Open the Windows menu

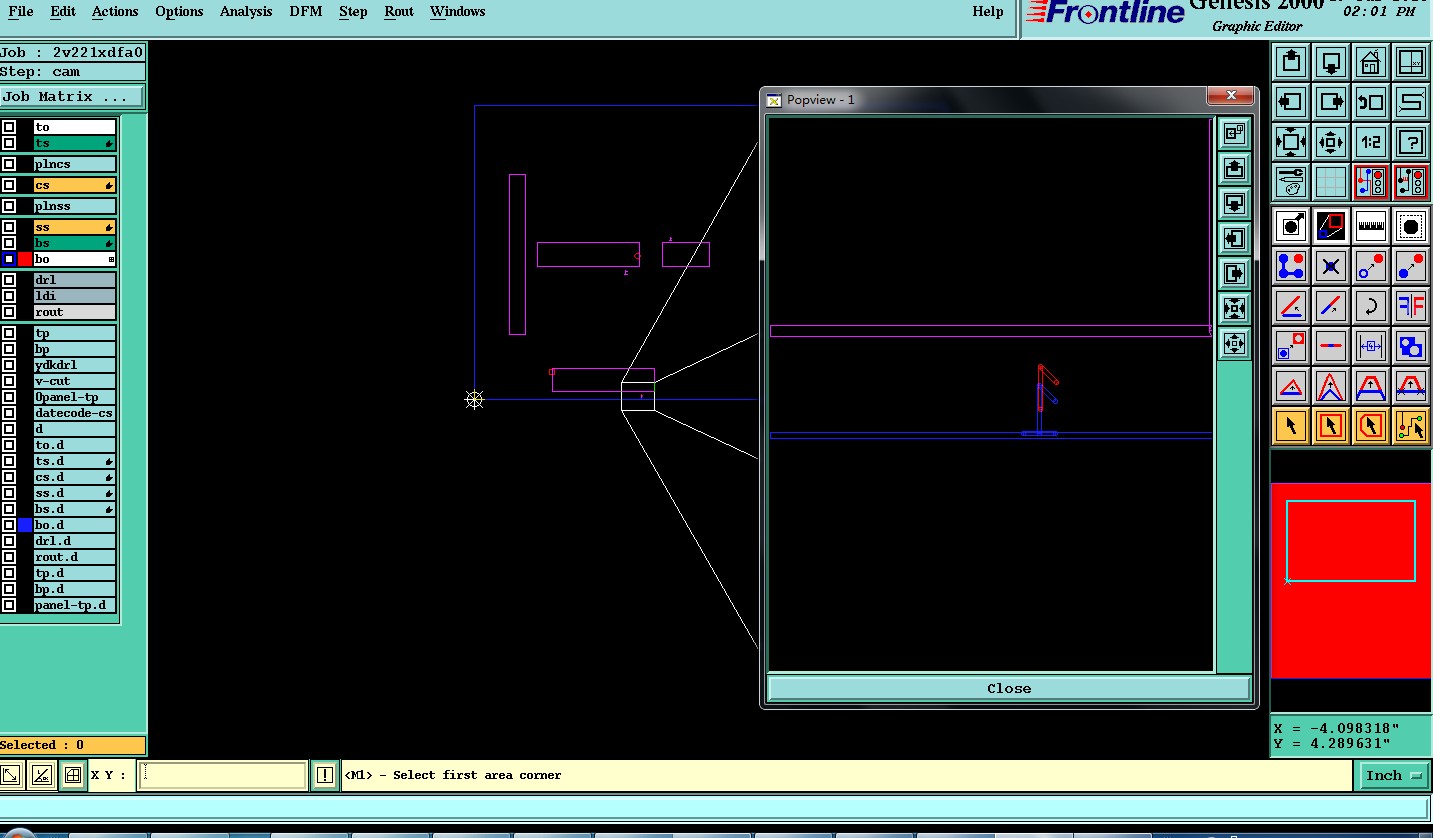[458, 12]
